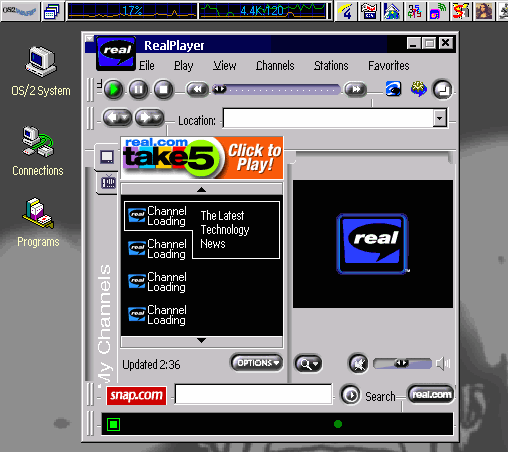
Task: Open the Connections desktop icon
Action: pyautogui.click(x=38, y=151)
